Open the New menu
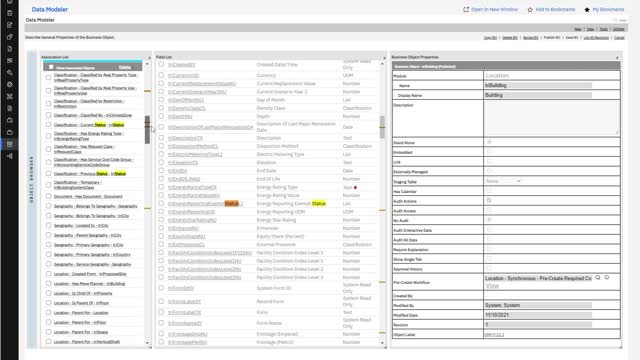 [578, 29]
